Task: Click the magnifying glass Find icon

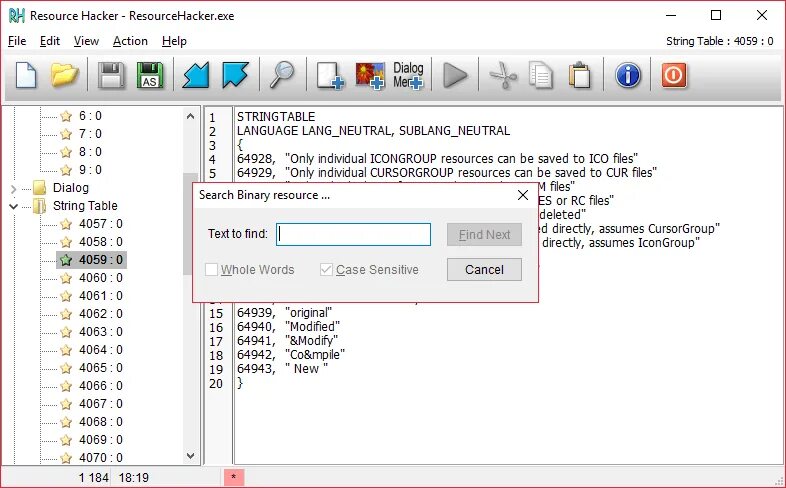Action: pos(282,75)
